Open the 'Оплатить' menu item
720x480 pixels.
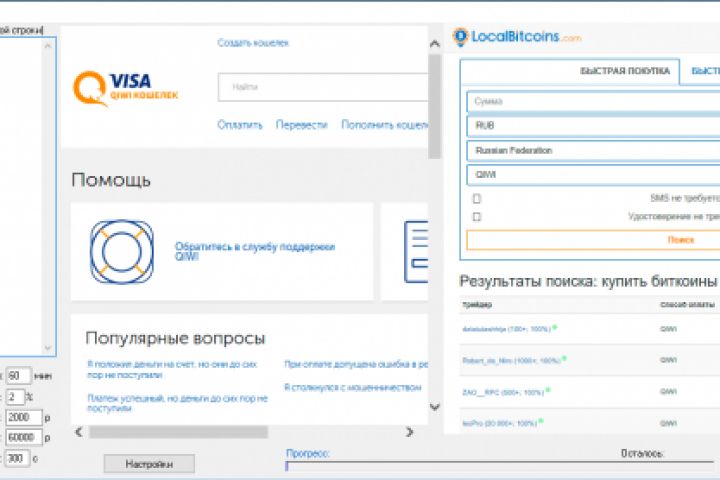click(239, 125)
